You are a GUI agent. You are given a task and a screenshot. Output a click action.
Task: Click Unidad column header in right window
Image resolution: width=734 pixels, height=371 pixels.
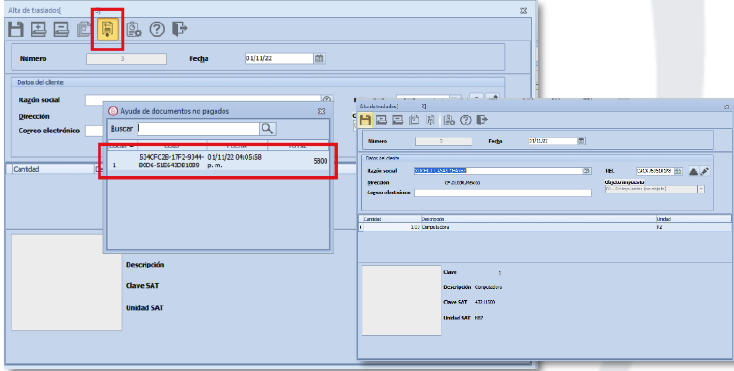point(693,219)
